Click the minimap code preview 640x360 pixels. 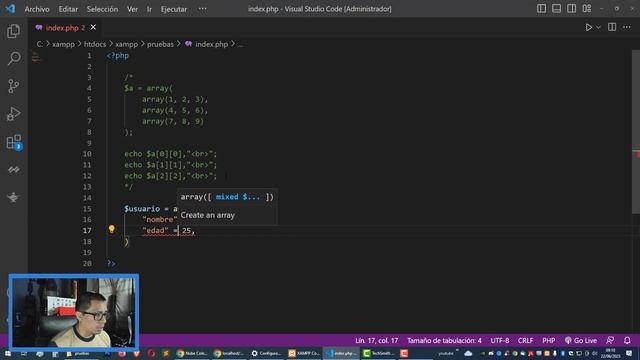click(36, 57)
